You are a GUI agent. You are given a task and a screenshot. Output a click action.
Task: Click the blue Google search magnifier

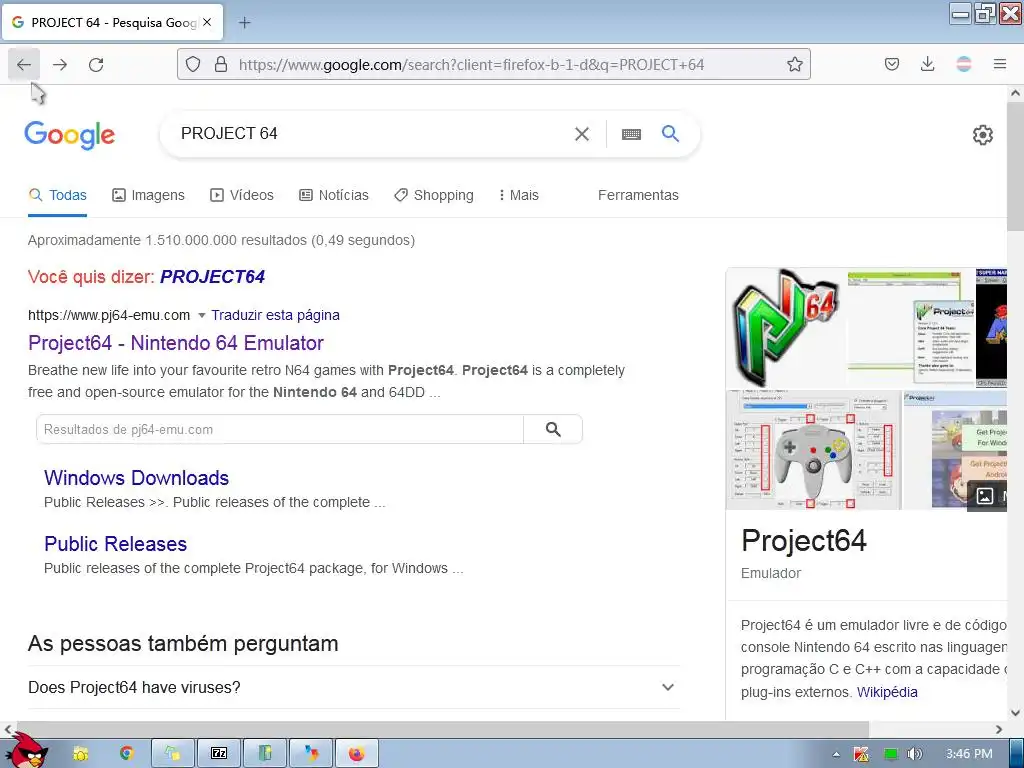670,134
